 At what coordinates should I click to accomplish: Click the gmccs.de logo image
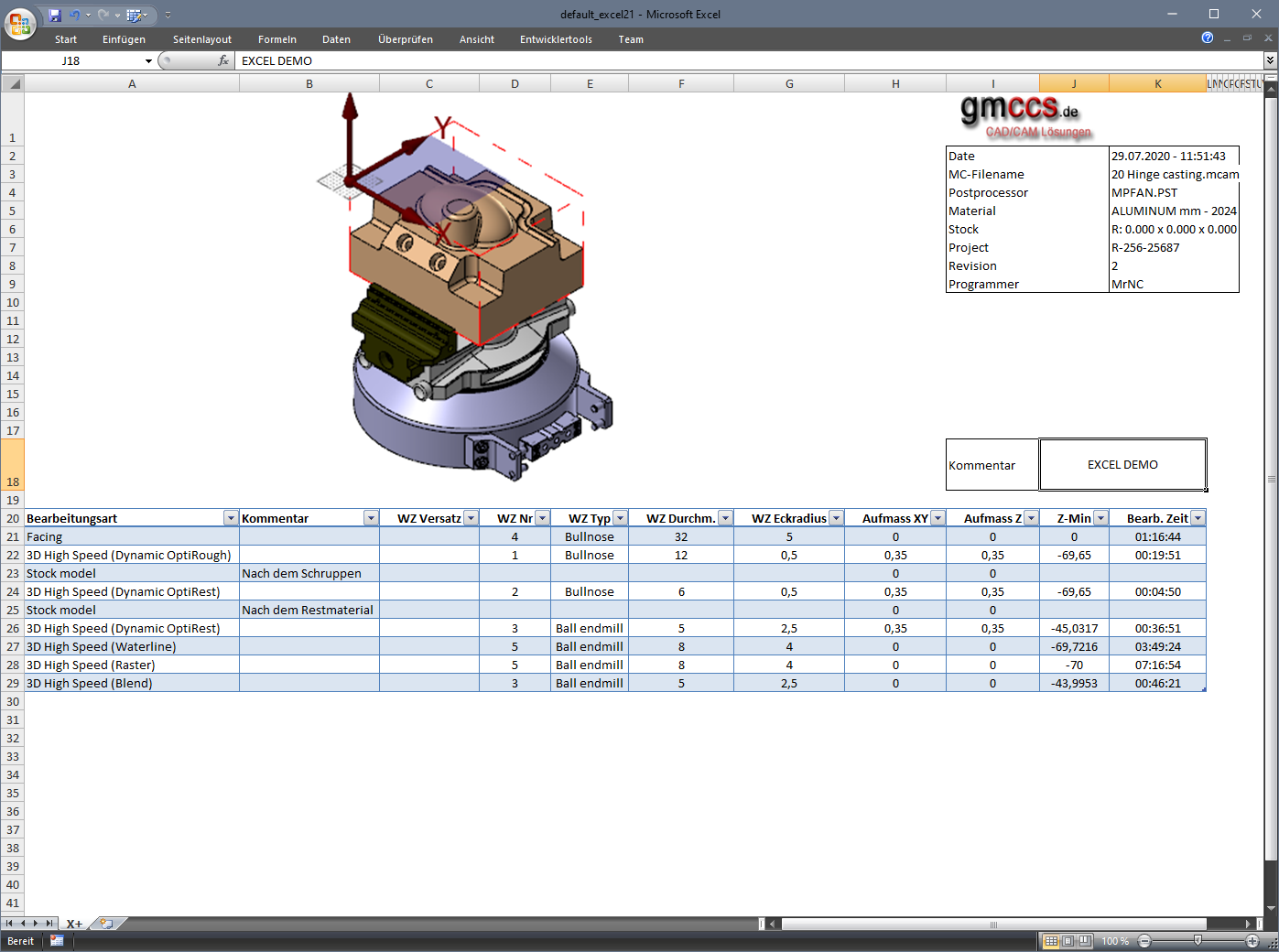1026,116
